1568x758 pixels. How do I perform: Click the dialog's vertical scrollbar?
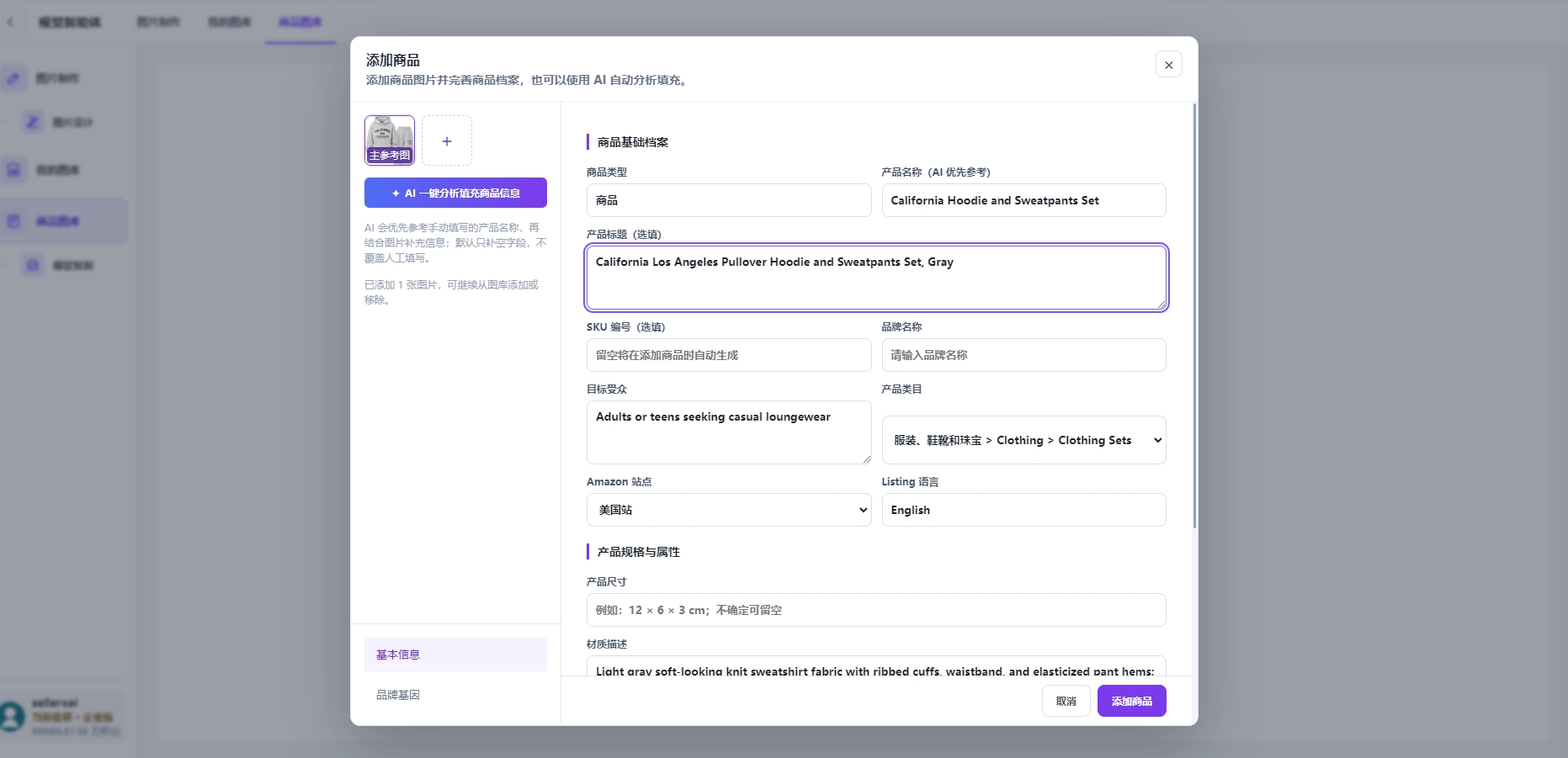pyautogui.click(x=1194, y=315)
